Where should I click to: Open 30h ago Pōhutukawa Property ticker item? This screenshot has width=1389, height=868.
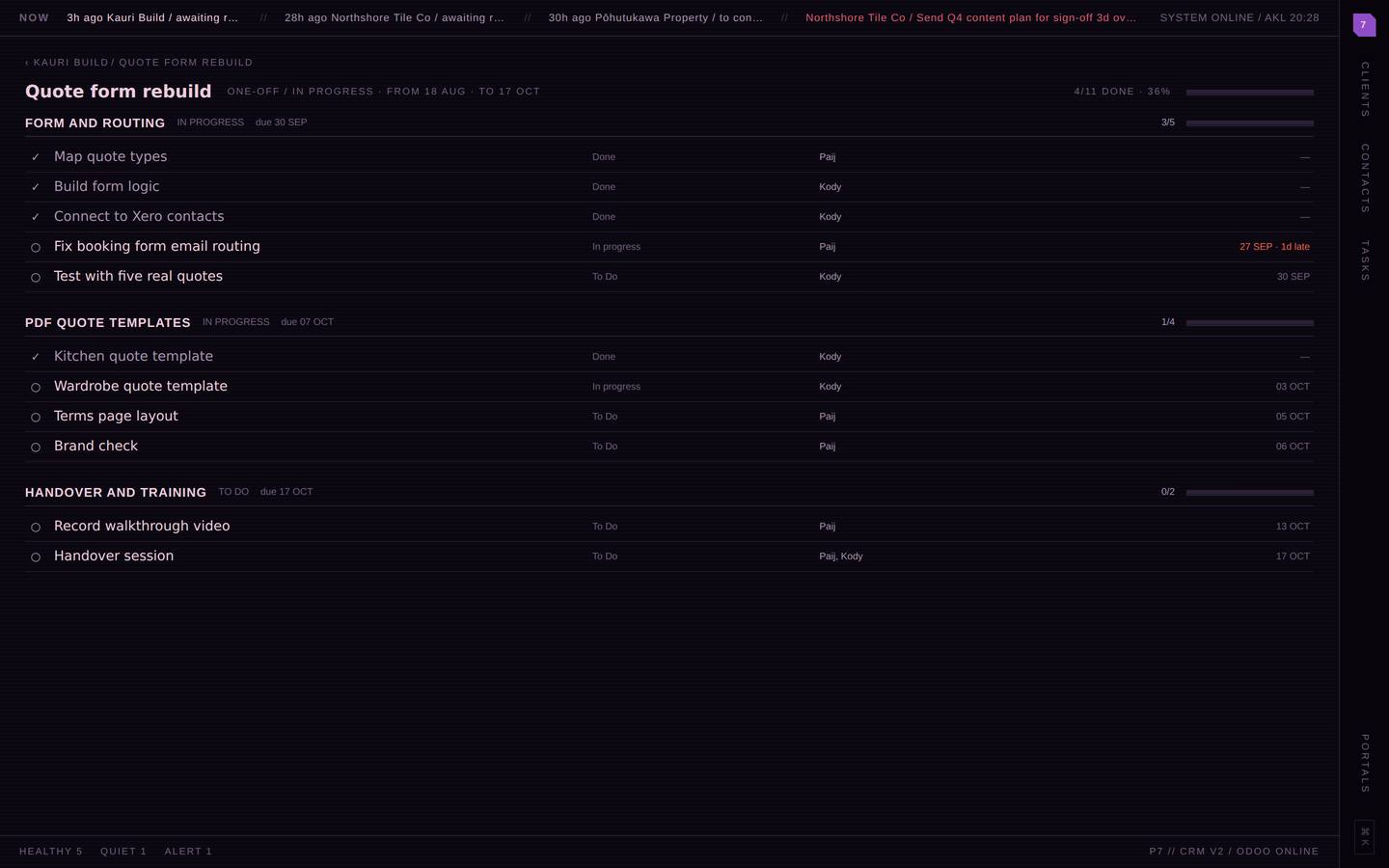[655, 17]
